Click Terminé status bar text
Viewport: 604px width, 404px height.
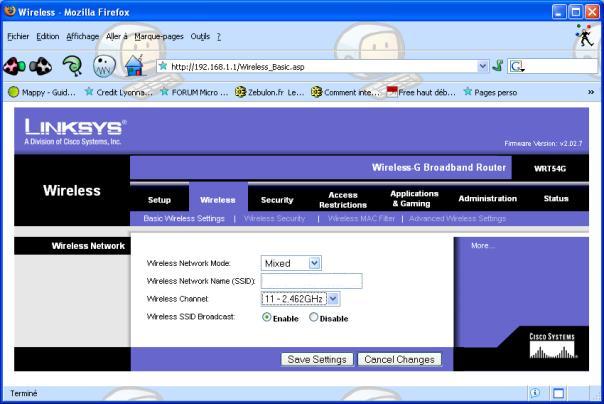coord(23,393)
